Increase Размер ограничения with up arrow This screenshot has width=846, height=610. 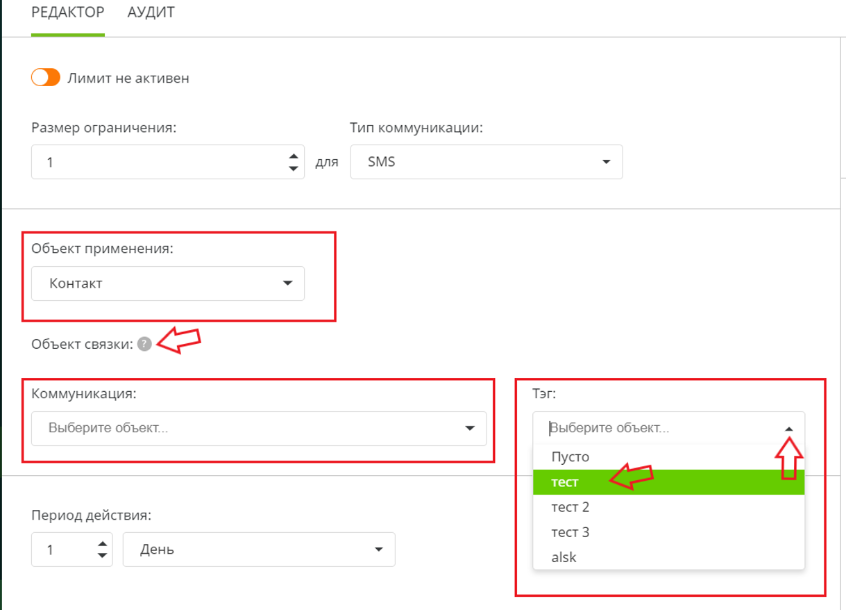pos(293,156)
